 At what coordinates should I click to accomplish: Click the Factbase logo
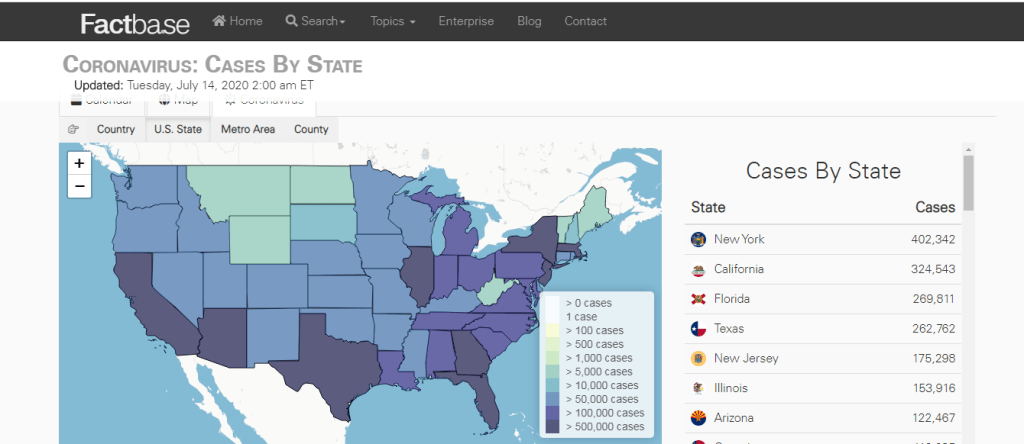[135, 22]
